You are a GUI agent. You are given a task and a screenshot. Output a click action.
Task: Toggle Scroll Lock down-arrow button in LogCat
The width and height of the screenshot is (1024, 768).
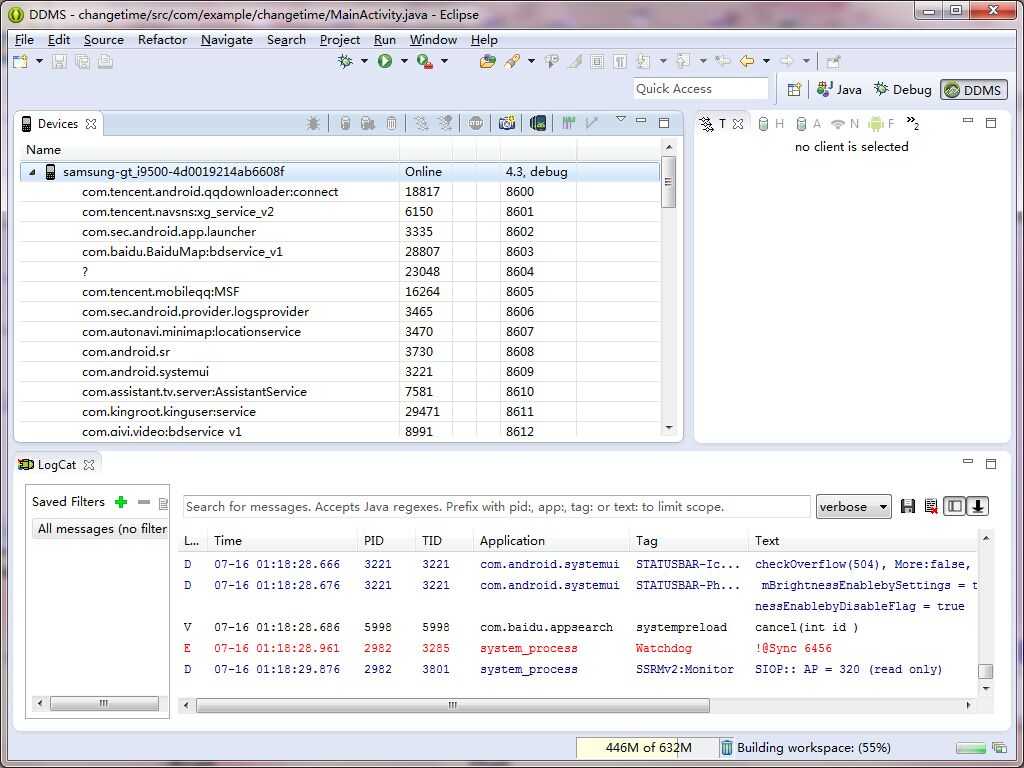(978, 506)
